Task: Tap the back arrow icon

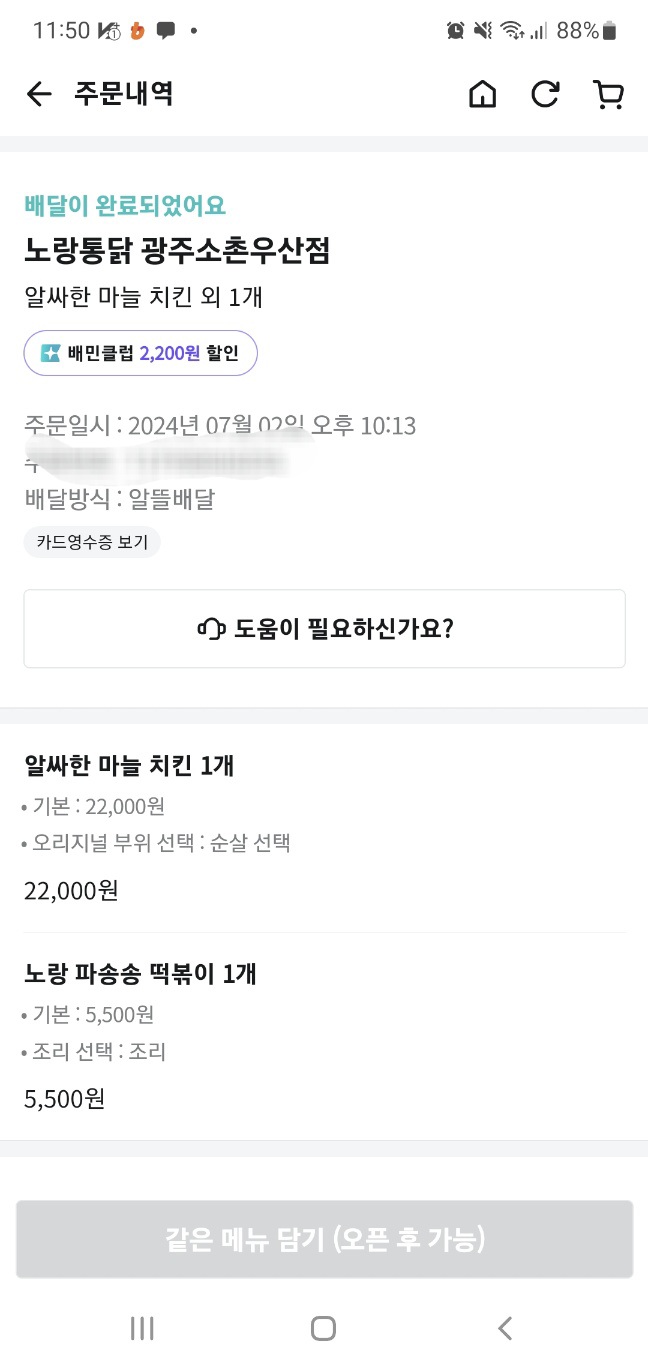Action: [x=38, y=94]
